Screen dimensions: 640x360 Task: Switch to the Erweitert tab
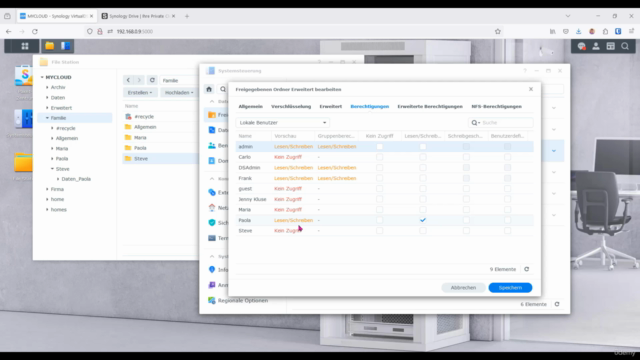pyautogui.click(x=331, y=107)
